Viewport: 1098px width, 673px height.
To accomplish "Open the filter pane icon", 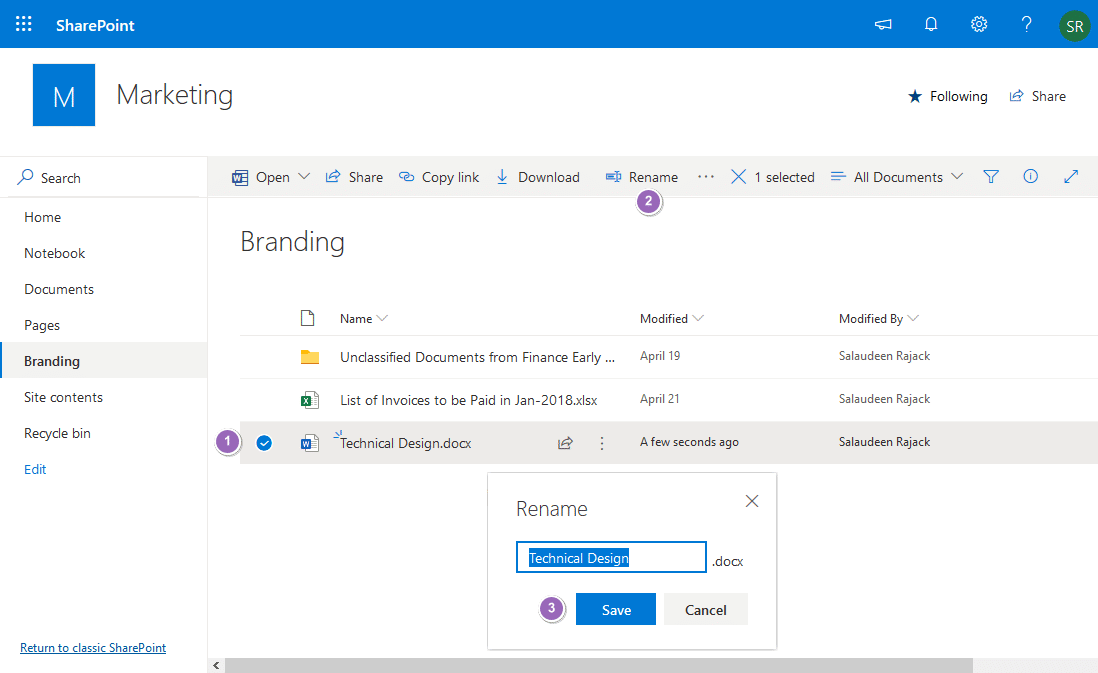I will pos(990,176).
